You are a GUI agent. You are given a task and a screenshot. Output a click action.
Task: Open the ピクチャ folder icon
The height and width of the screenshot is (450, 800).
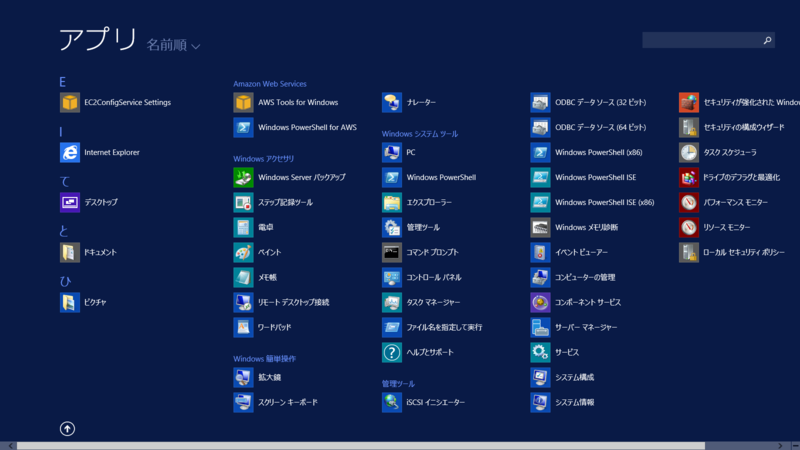(70, 303)
